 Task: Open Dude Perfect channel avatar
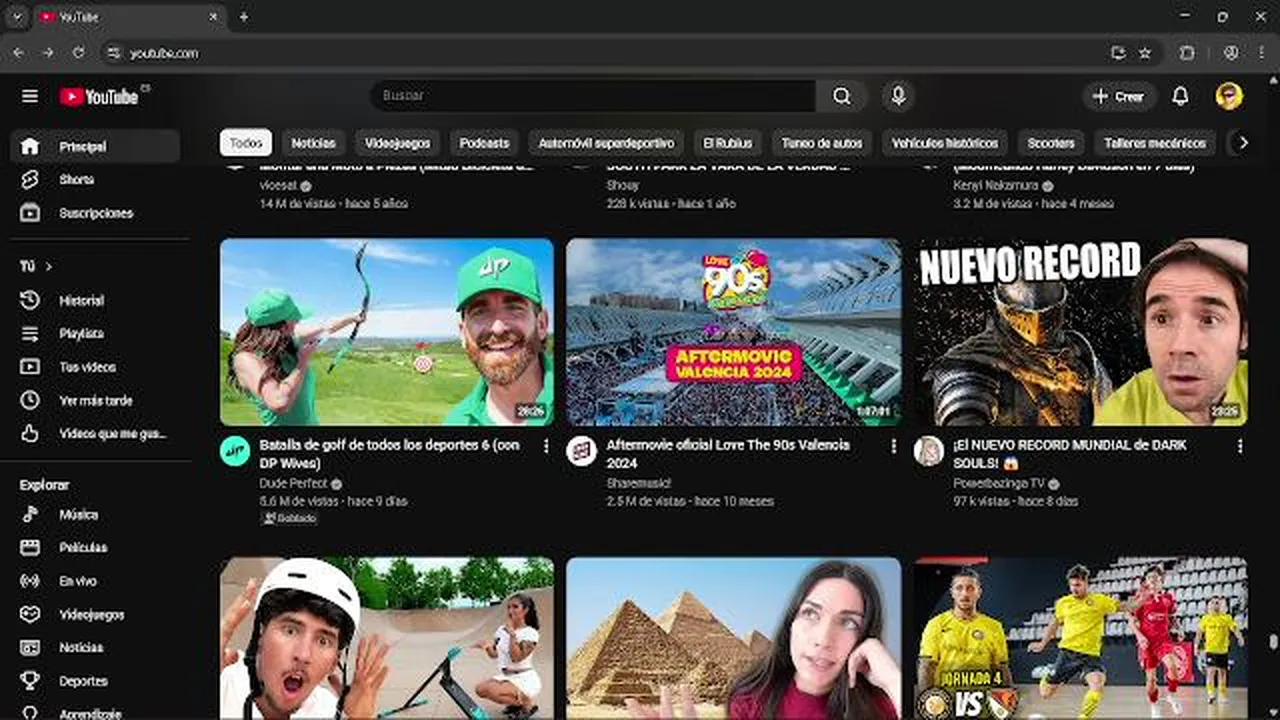[x=235, y=451]
